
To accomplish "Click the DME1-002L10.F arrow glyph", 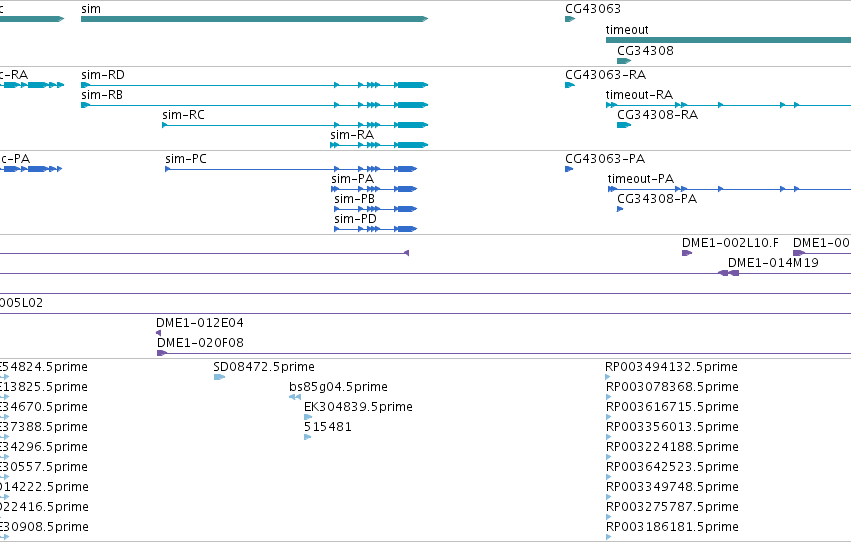I will pos(687,253).
